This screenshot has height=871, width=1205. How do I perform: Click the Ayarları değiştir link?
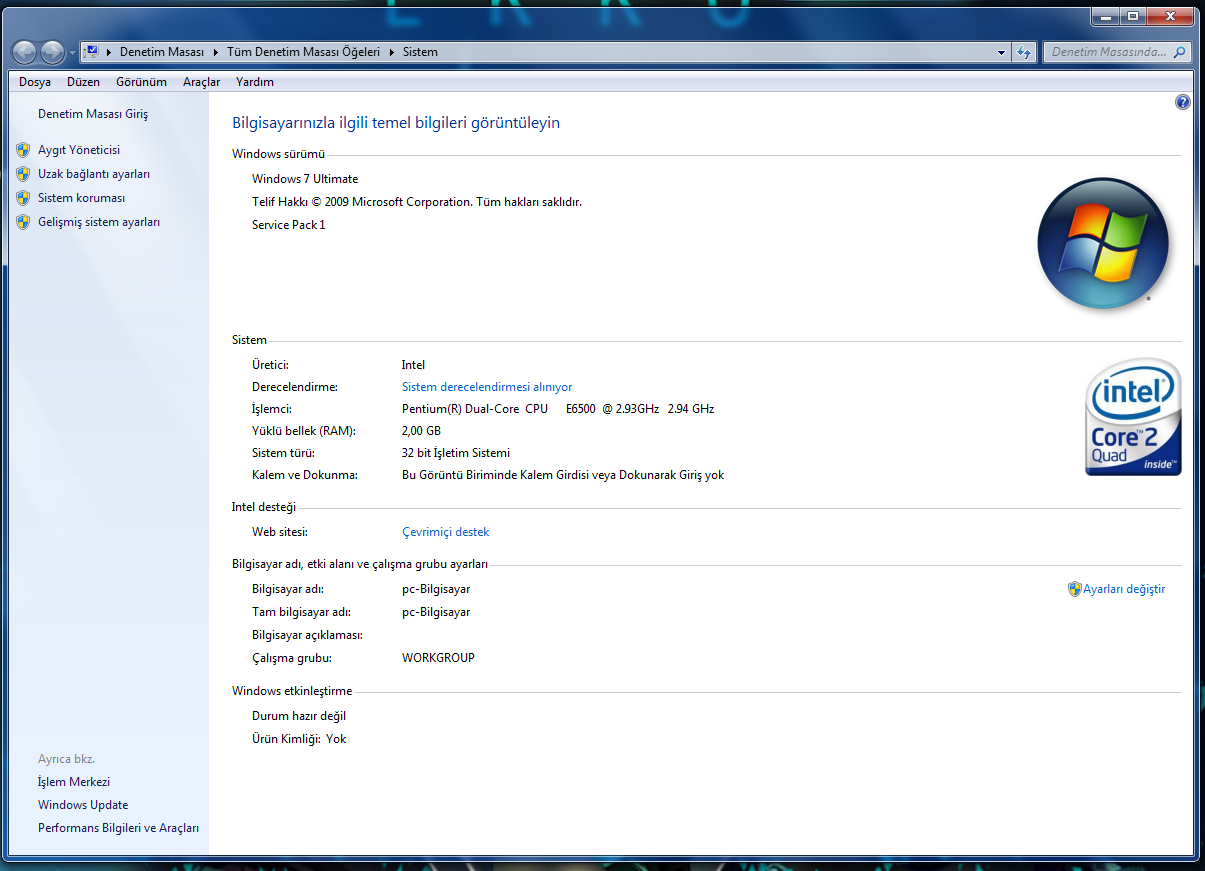coord(1124,589)
